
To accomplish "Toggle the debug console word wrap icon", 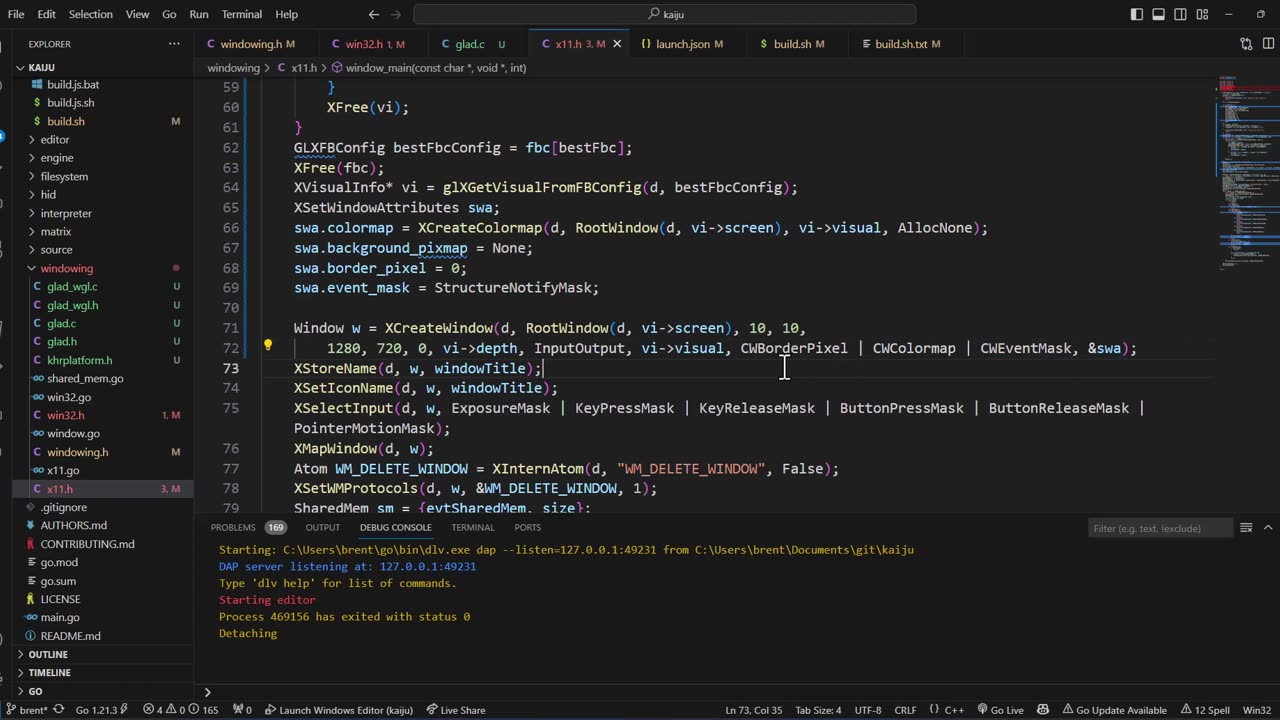I will (1246, 528).
